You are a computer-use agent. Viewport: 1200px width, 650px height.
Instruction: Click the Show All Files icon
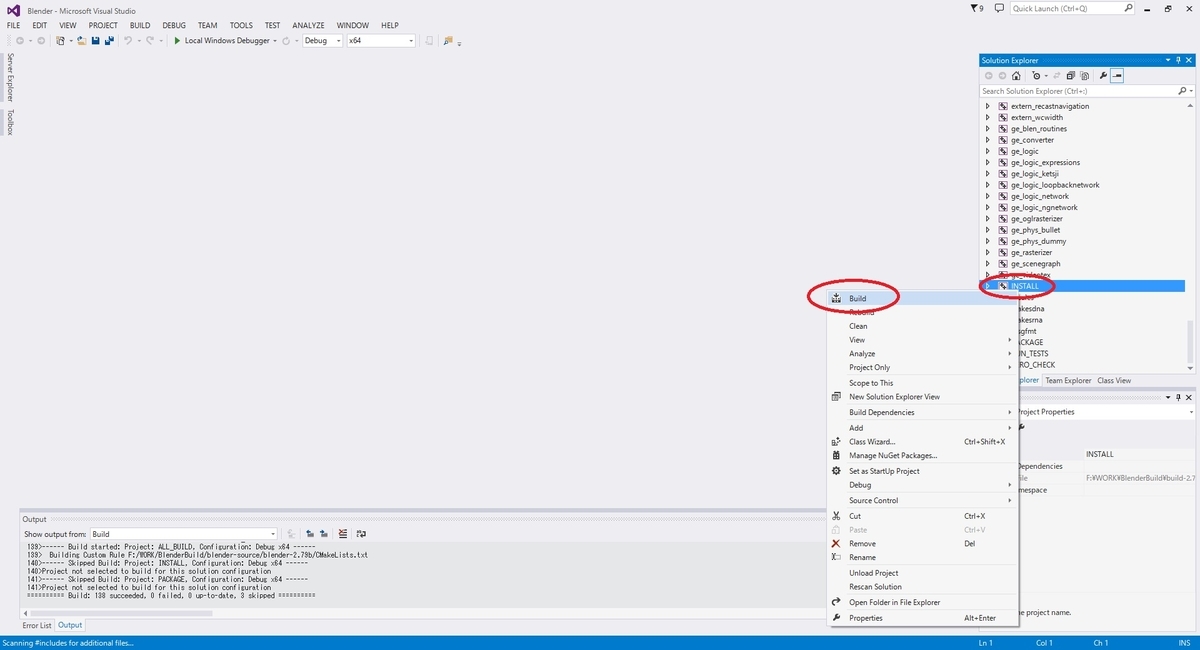point(1085,76)
